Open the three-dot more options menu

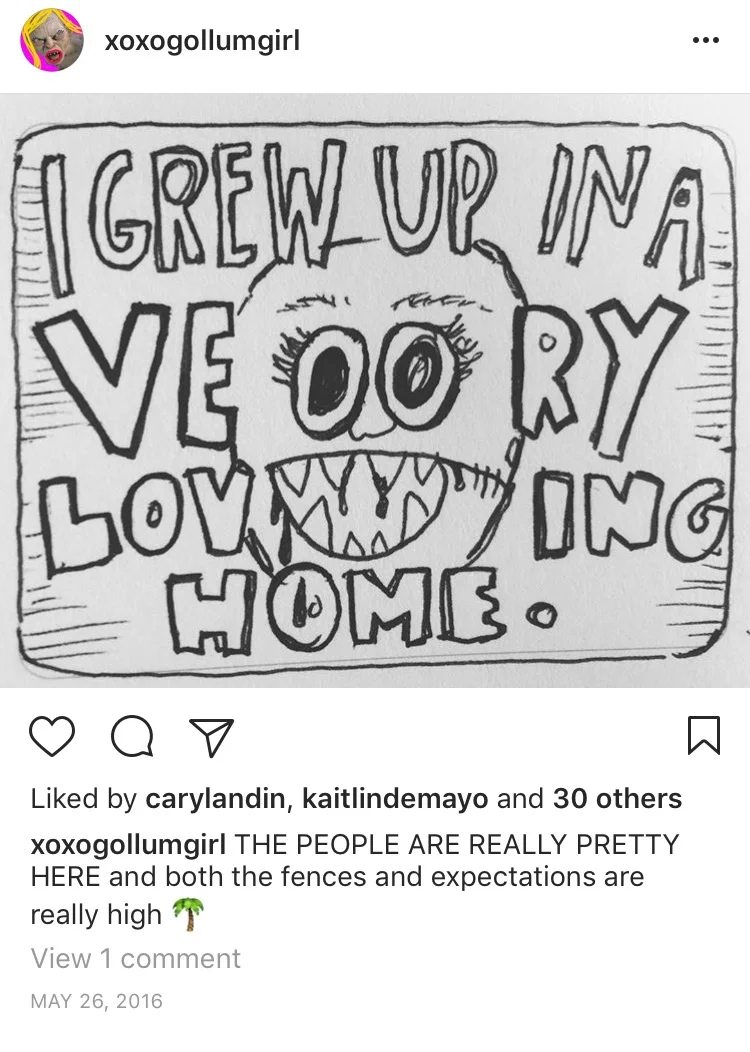pyautogui.click(x=706, y=40)
